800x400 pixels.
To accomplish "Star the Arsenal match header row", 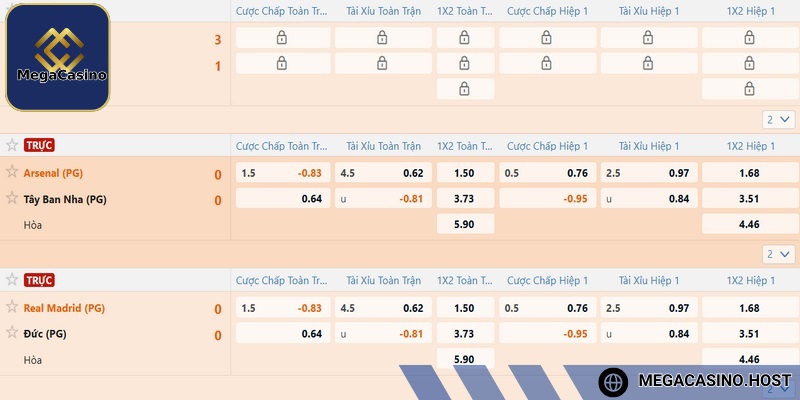I will pyautogui.click(x=12, y=145).
